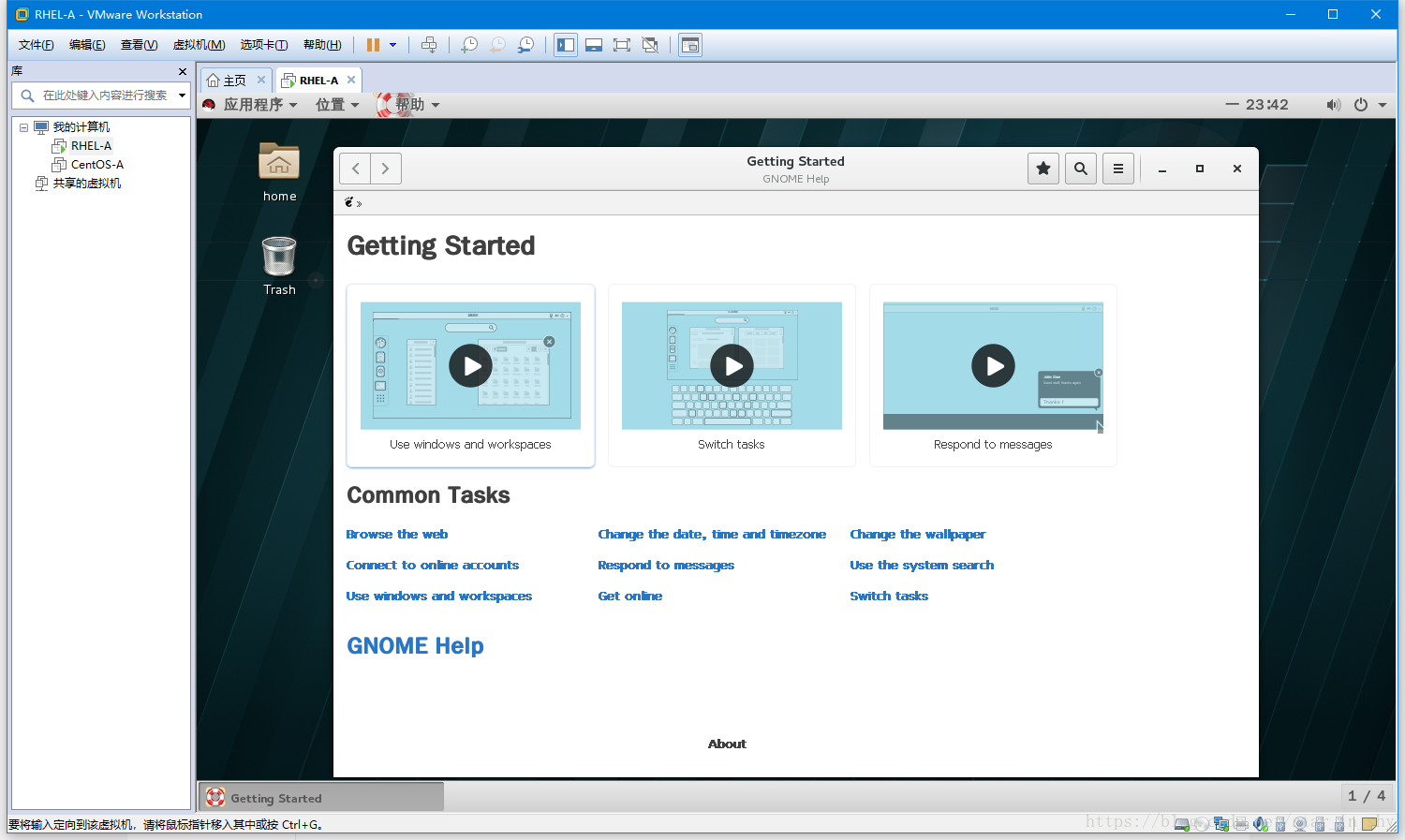Switch to Unity mode using the toolbar icon

(x=650, y=45)
